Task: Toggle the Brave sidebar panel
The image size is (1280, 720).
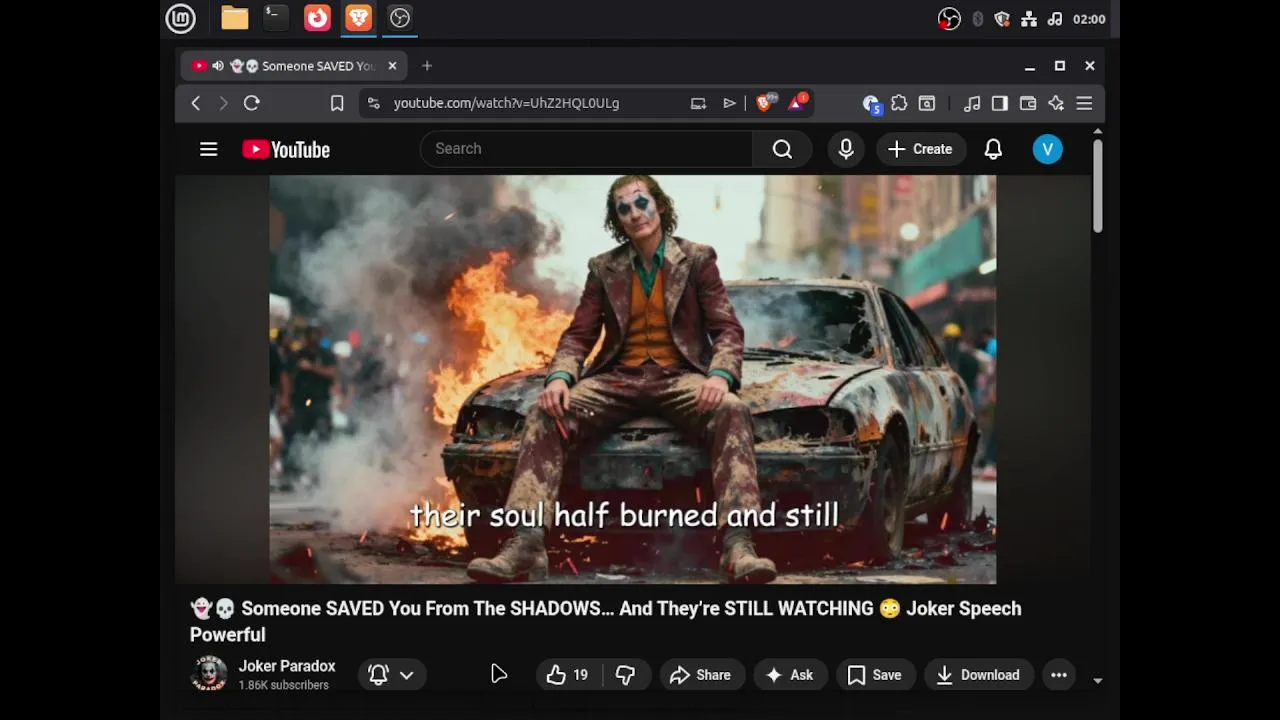Action: tap(1000, 103)
